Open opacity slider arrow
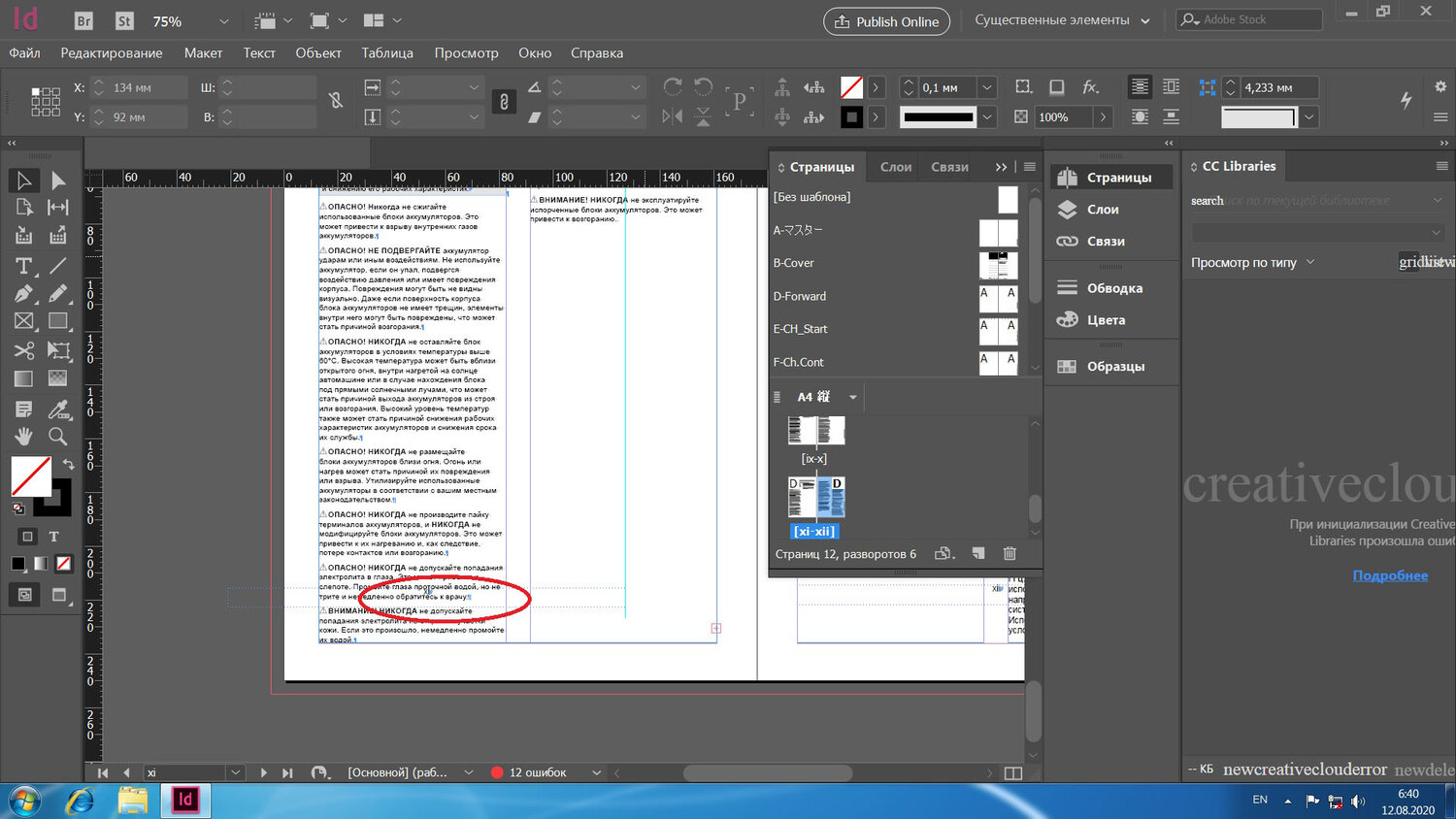Screen dimensions: 1456x819 [1103, 117]
